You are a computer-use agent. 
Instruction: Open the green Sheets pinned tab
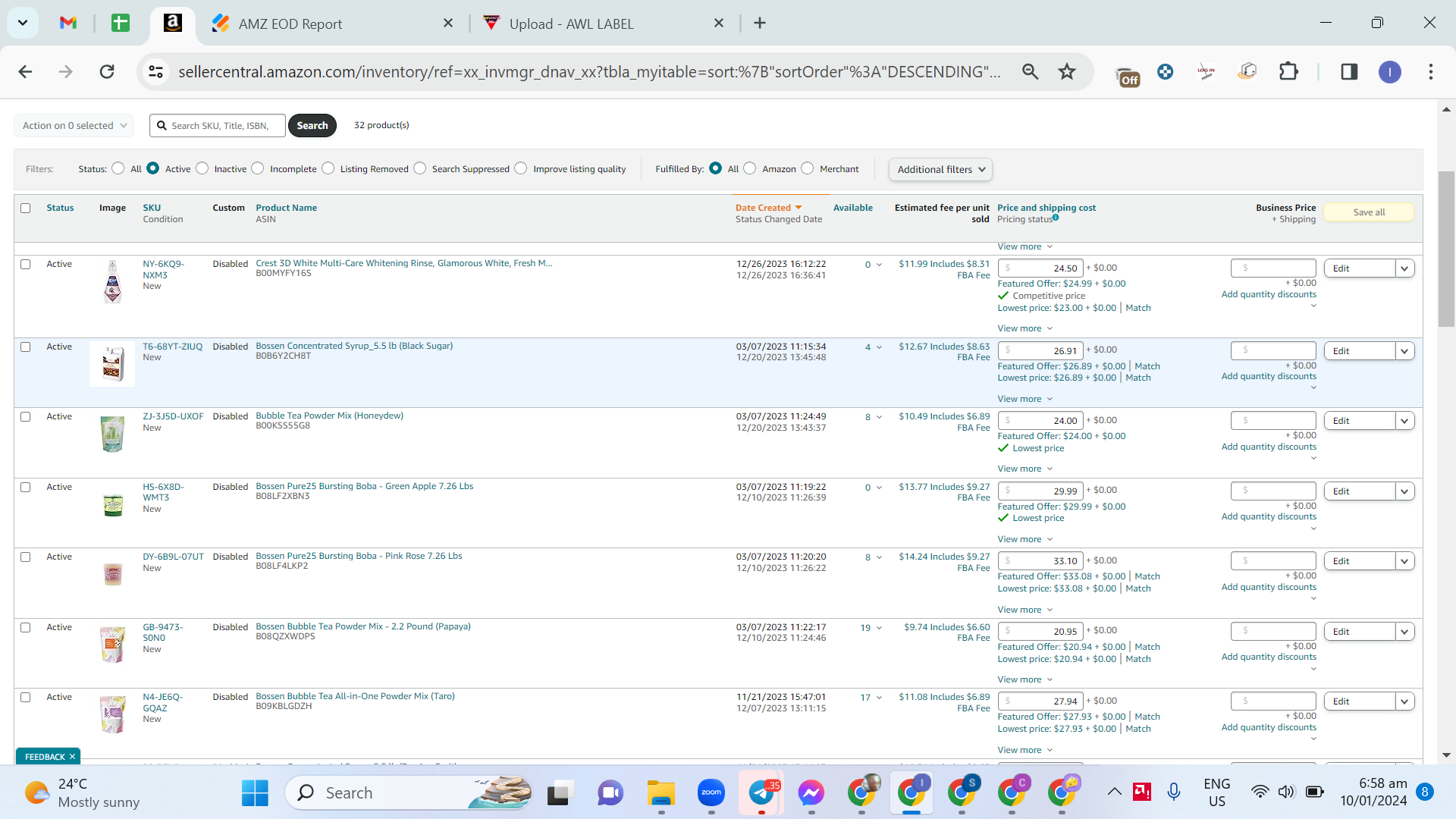[121, 23]
